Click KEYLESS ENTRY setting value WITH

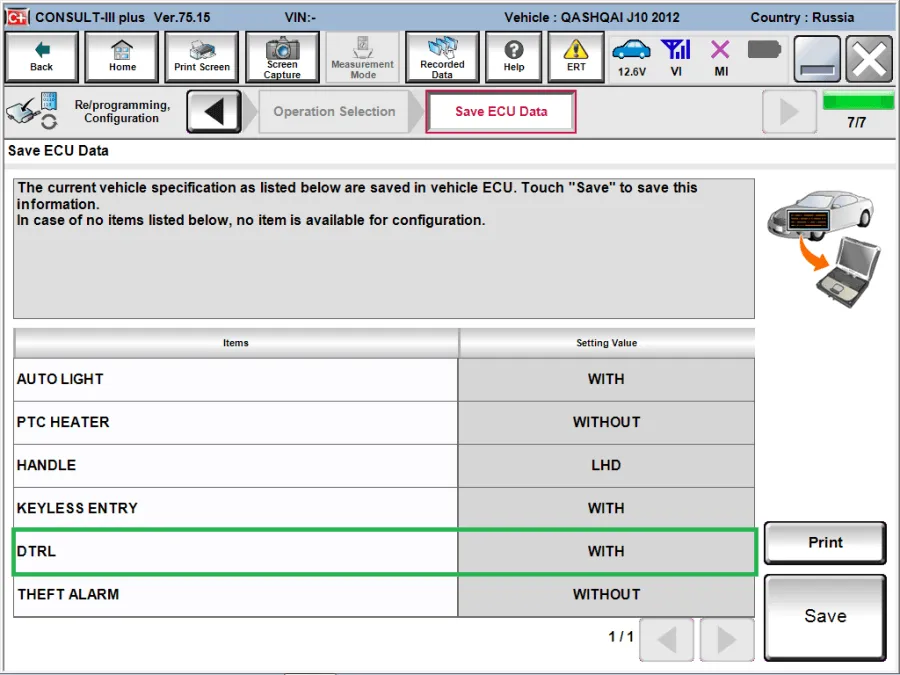point(606,509)
